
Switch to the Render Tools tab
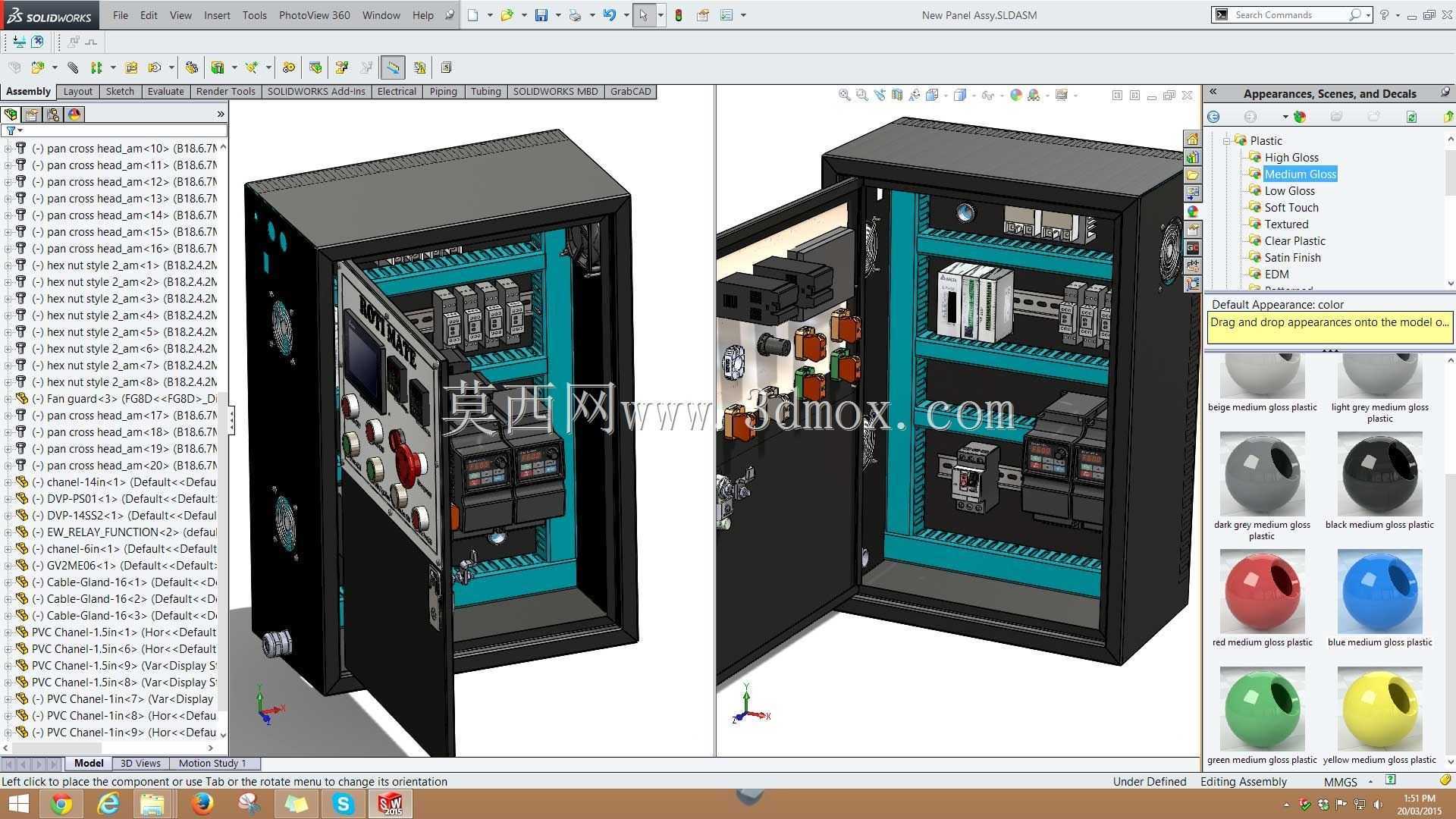(x=225, y=92)
